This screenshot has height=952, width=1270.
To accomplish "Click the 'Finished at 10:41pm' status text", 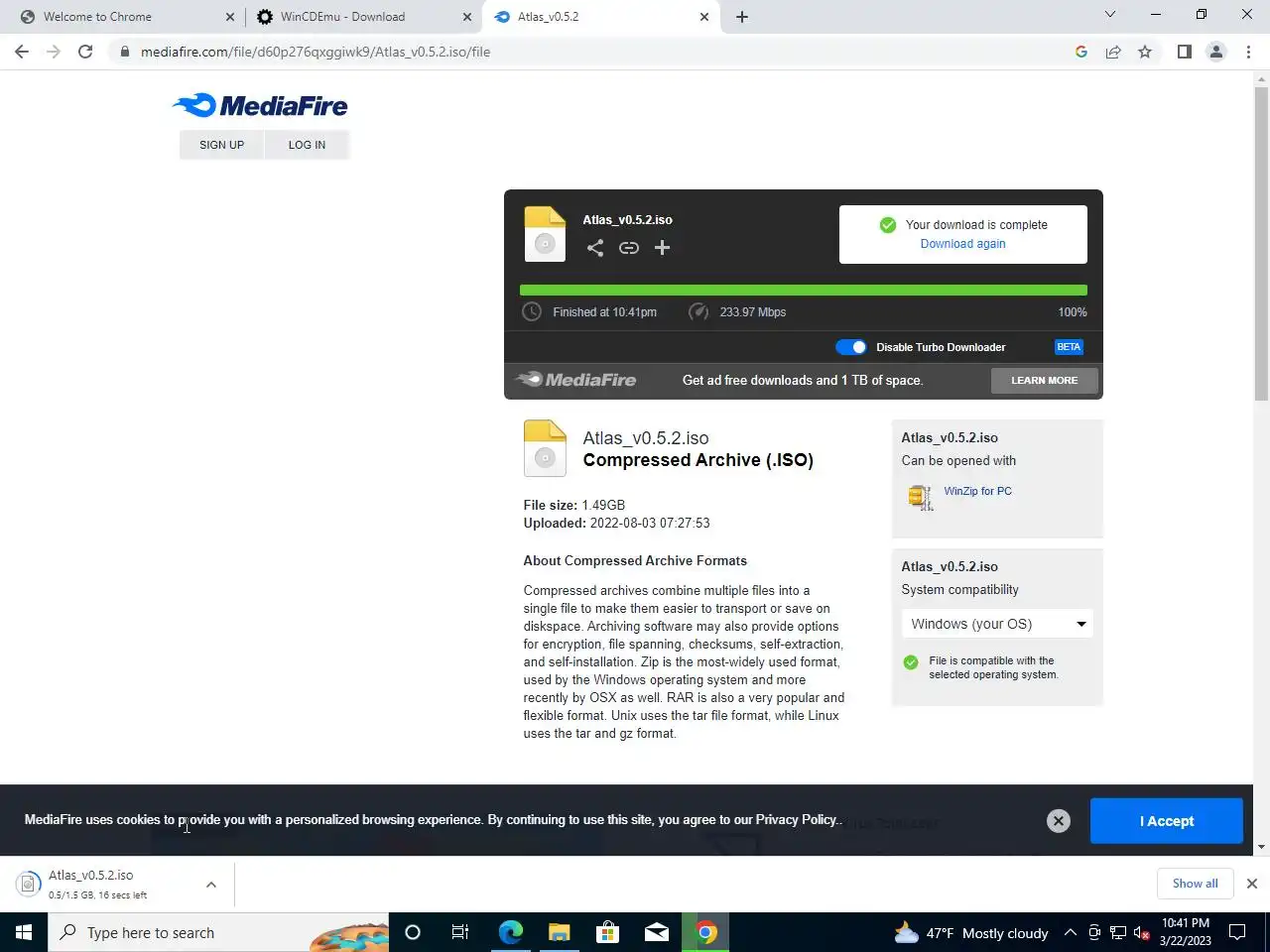I will (604, 312).
